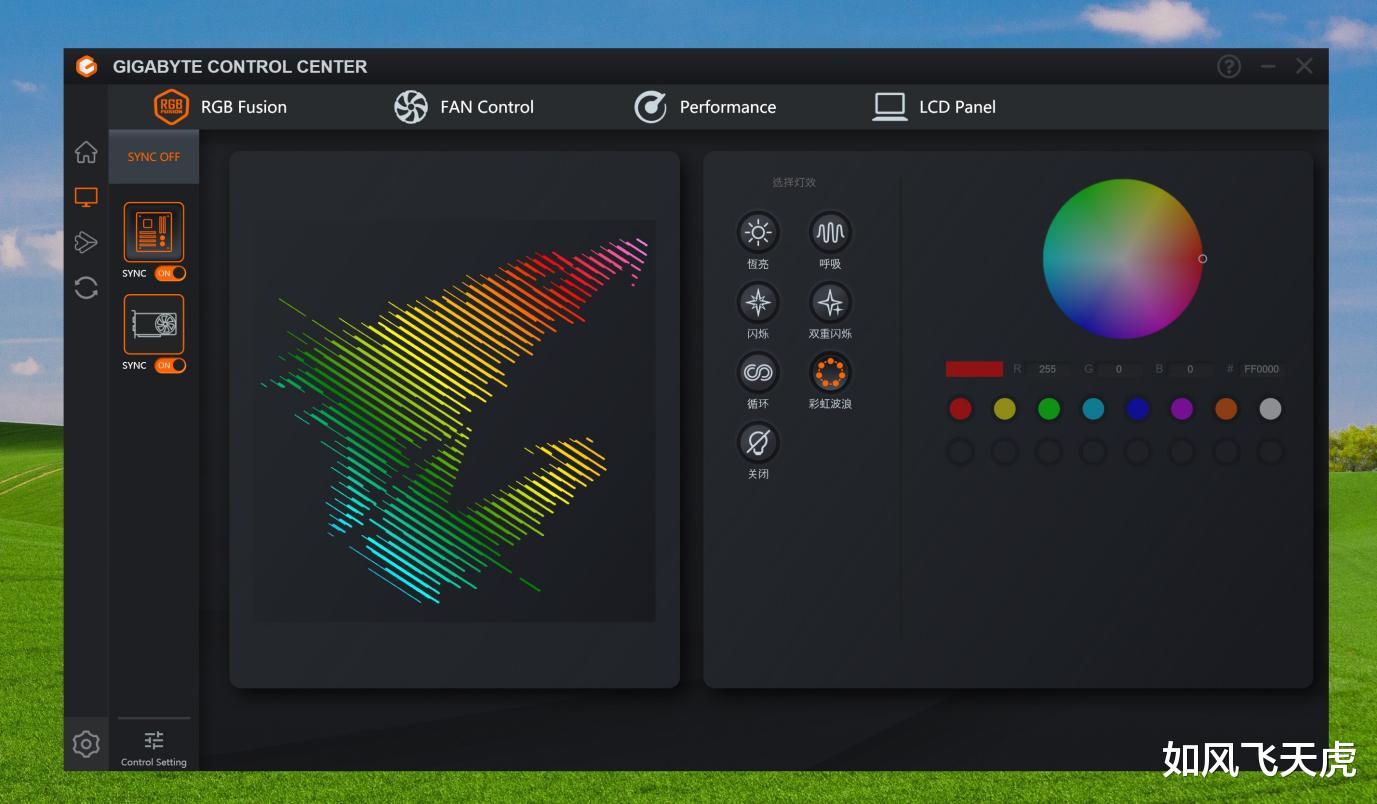Choose the 呼吸 breathing lighting effect

(x=830, y=233)
